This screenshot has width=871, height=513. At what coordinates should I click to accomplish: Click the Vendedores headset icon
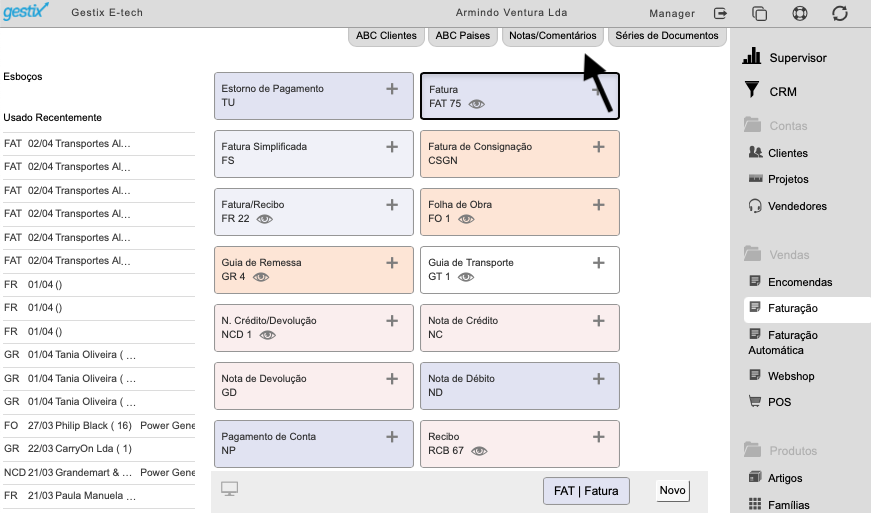pyautogui.click(x=755, y=206)
